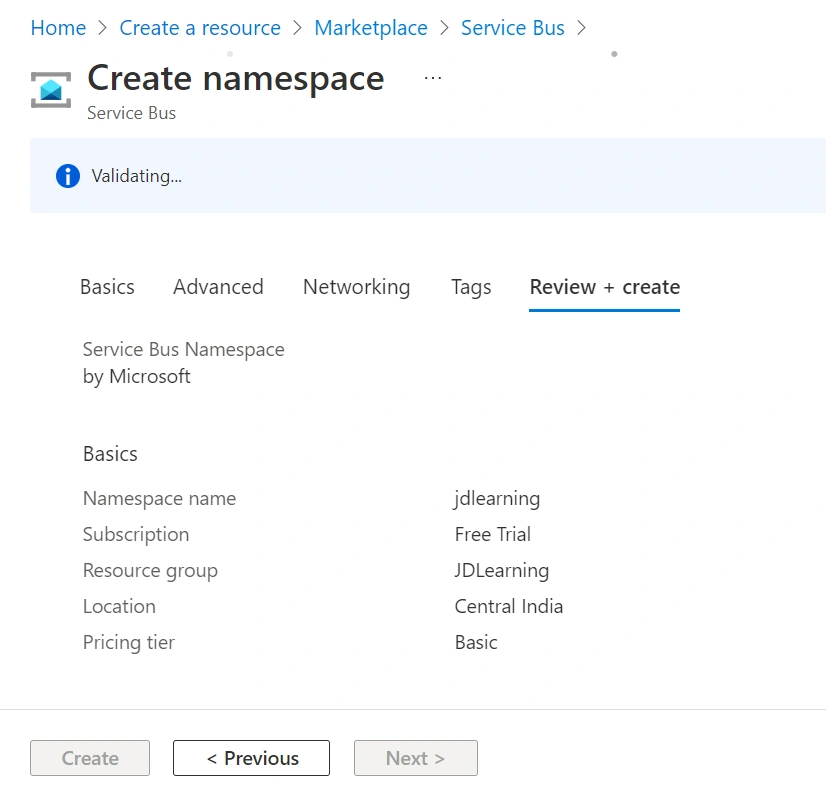This screenshot has width=826, height=790.
Task: Select the namespace name value jdlearning
Action: click(497, 499)
